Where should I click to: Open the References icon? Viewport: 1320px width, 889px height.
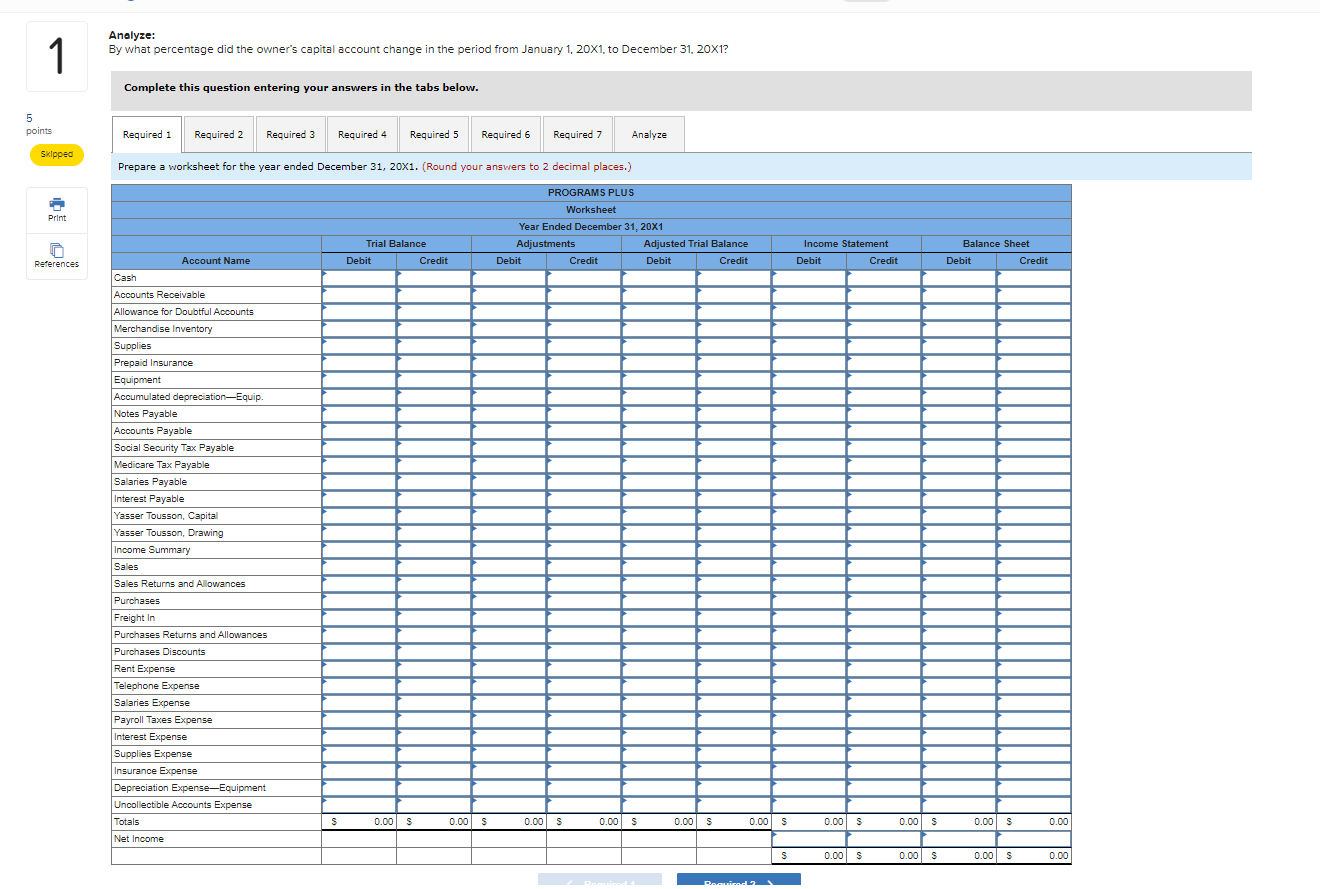click(x=57, y=256)
